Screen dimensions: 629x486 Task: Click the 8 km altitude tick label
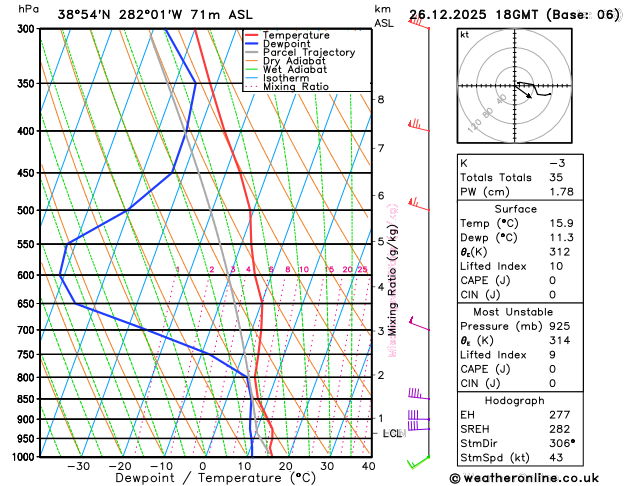[x=381, y=99]
